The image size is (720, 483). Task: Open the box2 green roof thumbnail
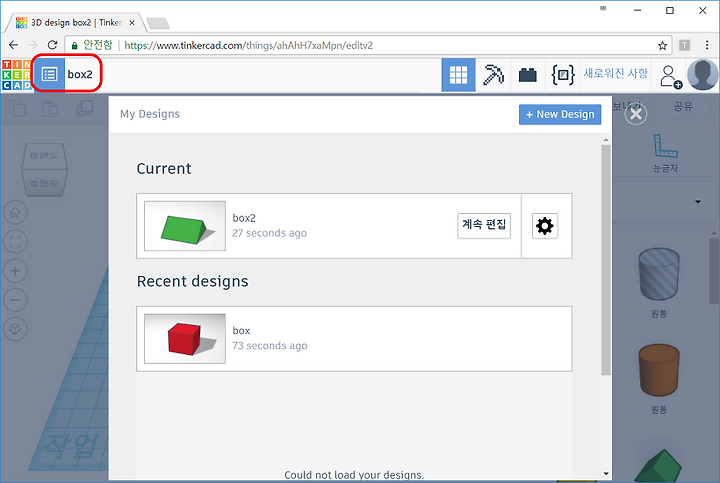click(x=185, y=226)
